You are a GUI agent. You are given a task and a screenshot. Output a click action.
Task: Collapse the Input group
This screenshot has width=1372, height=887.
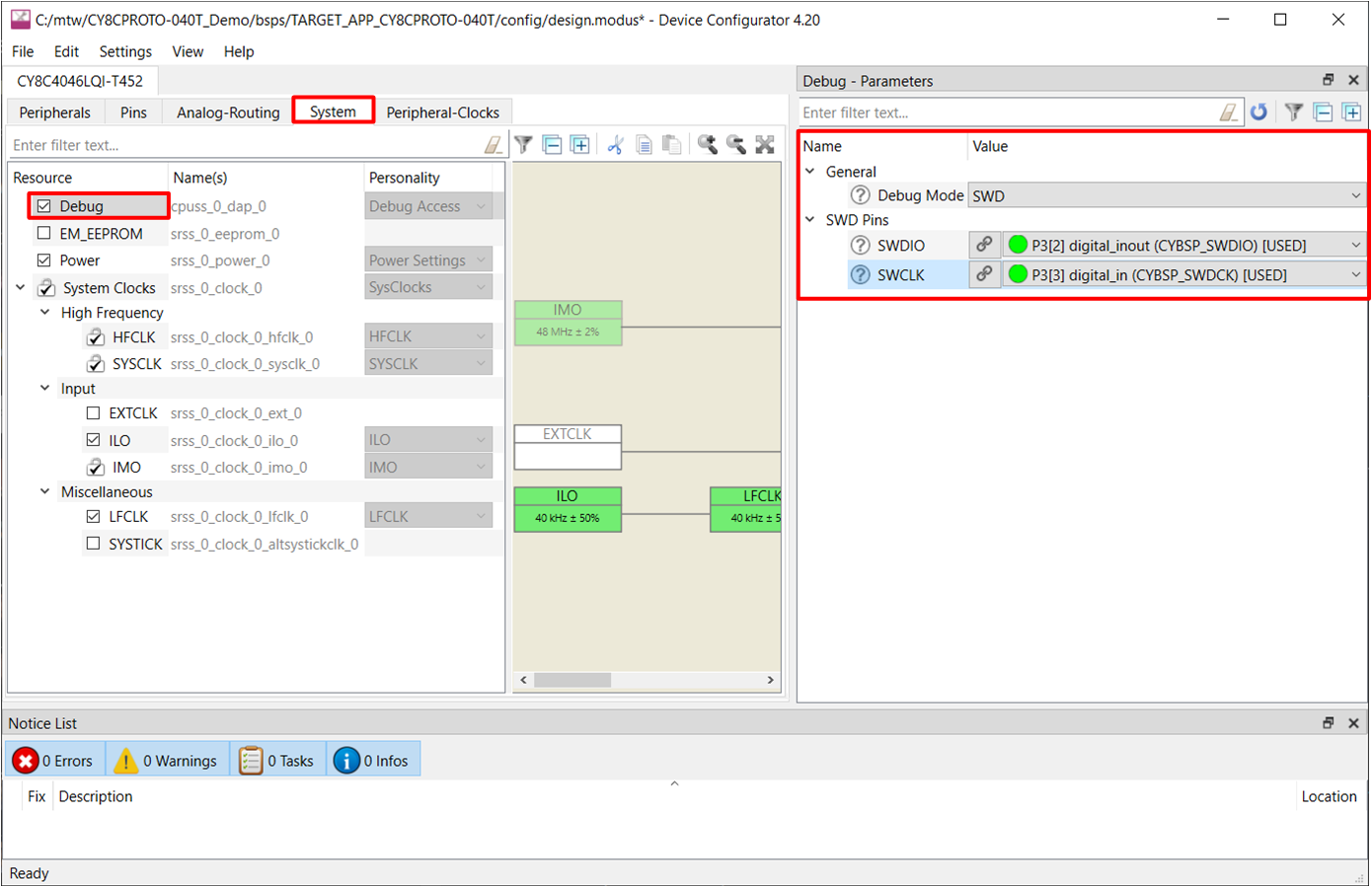(44, 389)
